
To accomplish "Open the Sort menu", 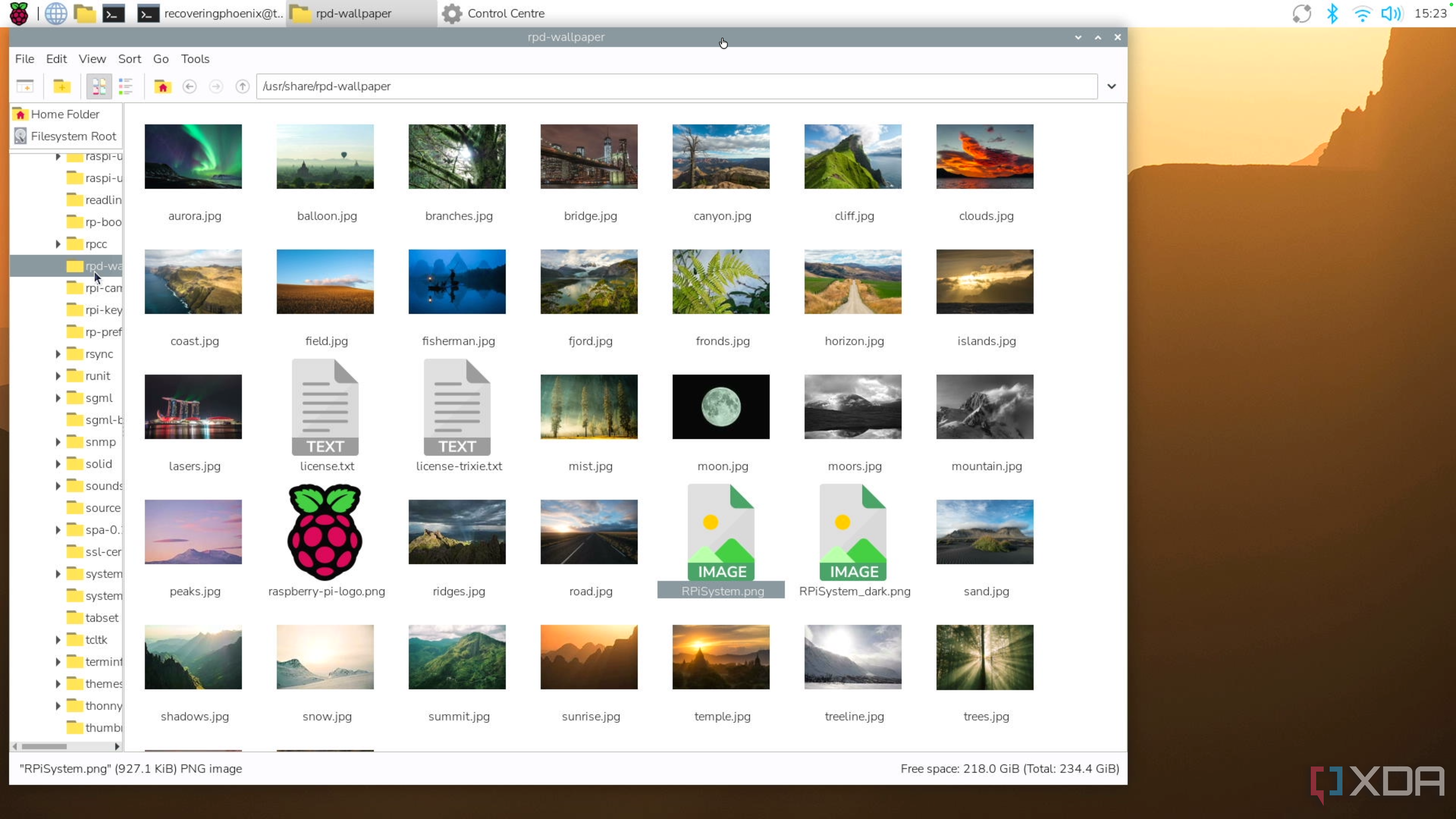I will [x=129, y=59].
